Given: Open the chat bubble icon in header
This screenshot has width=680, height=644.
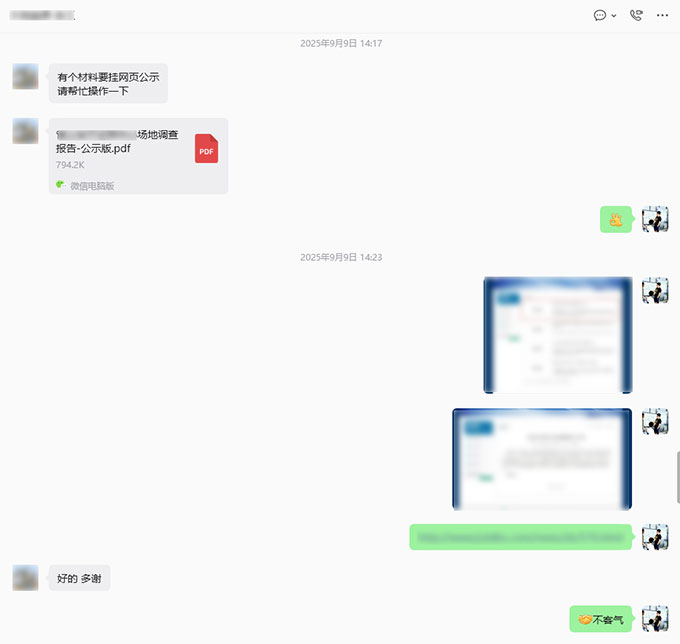Looking at the screenshot, I should click(x=600, y=16).
